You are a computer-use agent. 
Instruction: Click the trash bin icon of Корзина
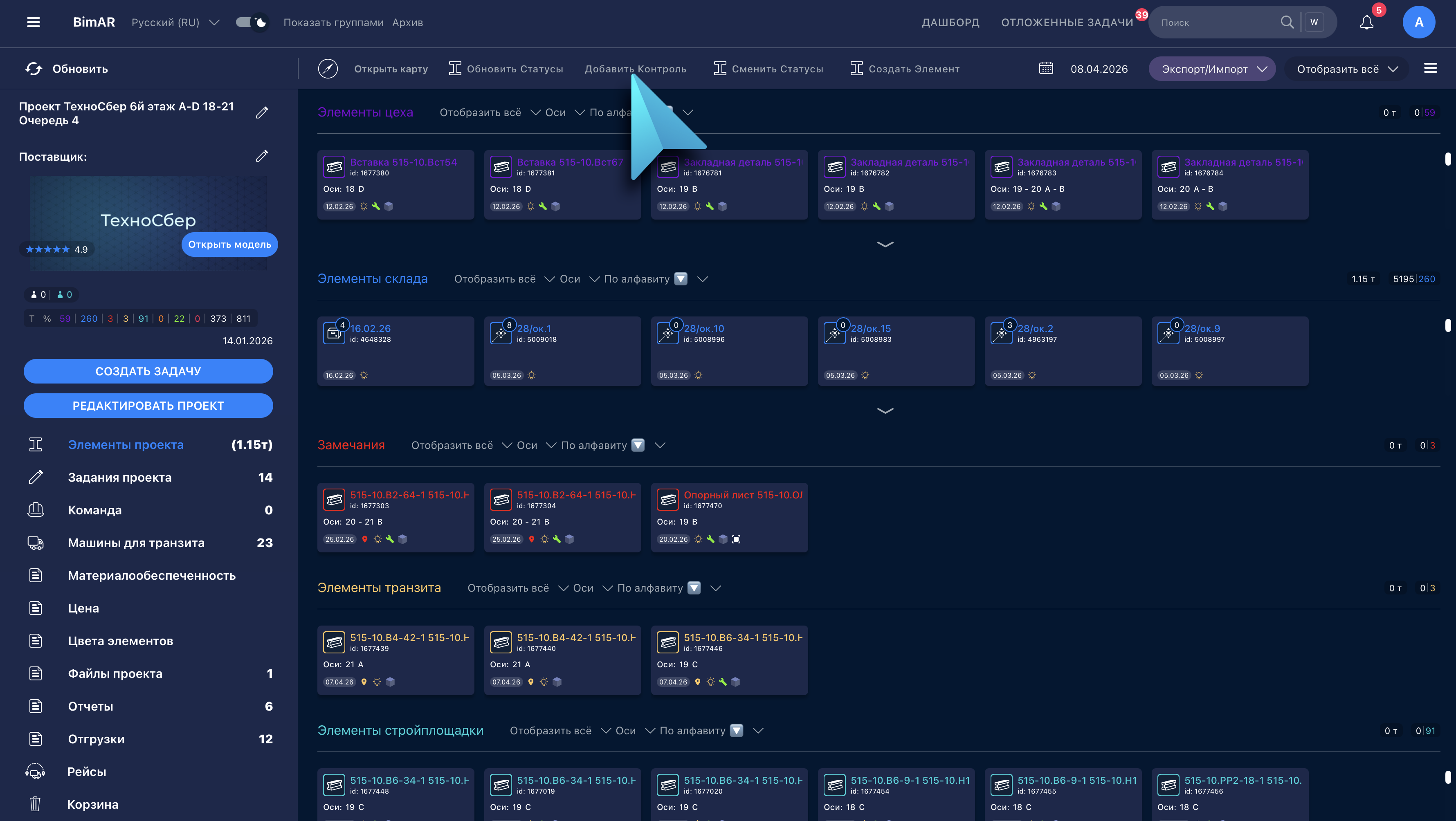pyautogui.click(x=35, y=803)
